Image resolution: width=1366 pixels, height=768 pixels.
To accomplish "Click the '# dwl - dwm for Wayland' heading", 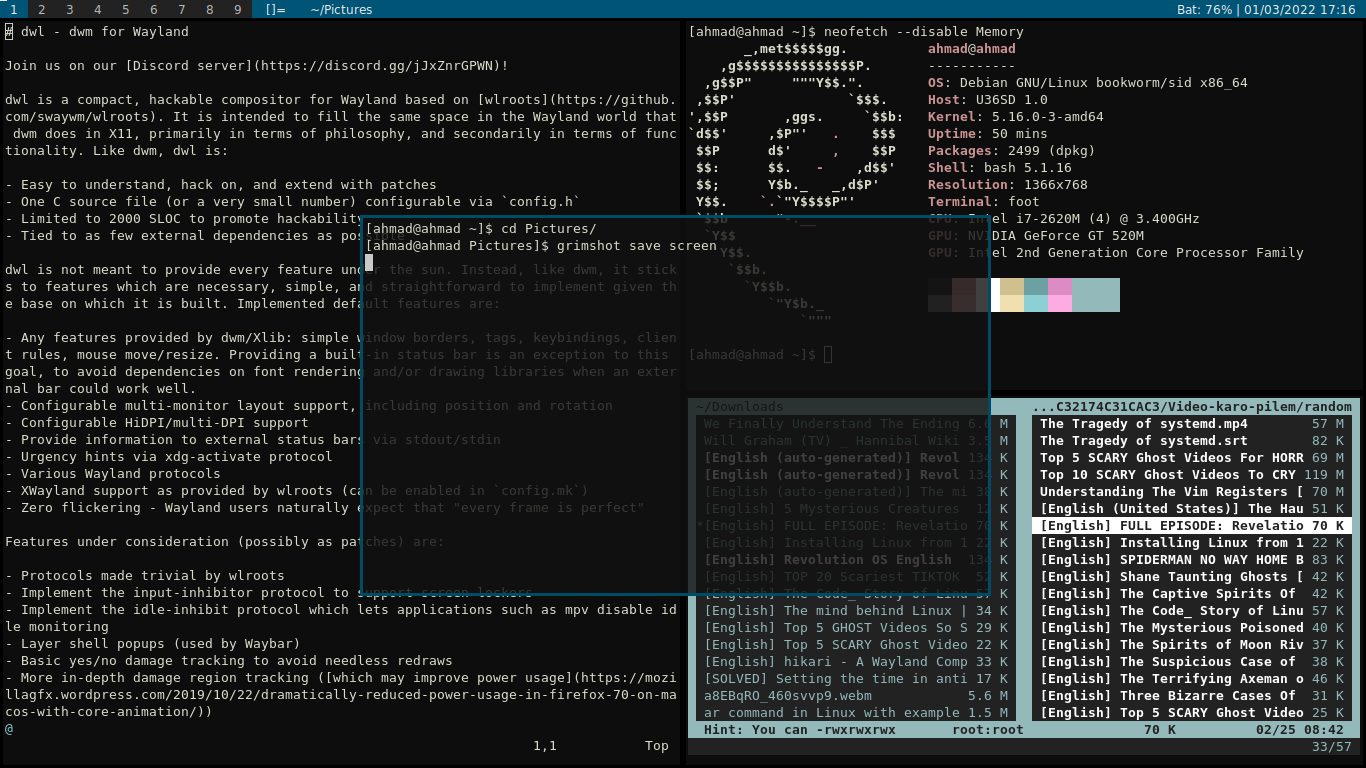I will 97,32.
